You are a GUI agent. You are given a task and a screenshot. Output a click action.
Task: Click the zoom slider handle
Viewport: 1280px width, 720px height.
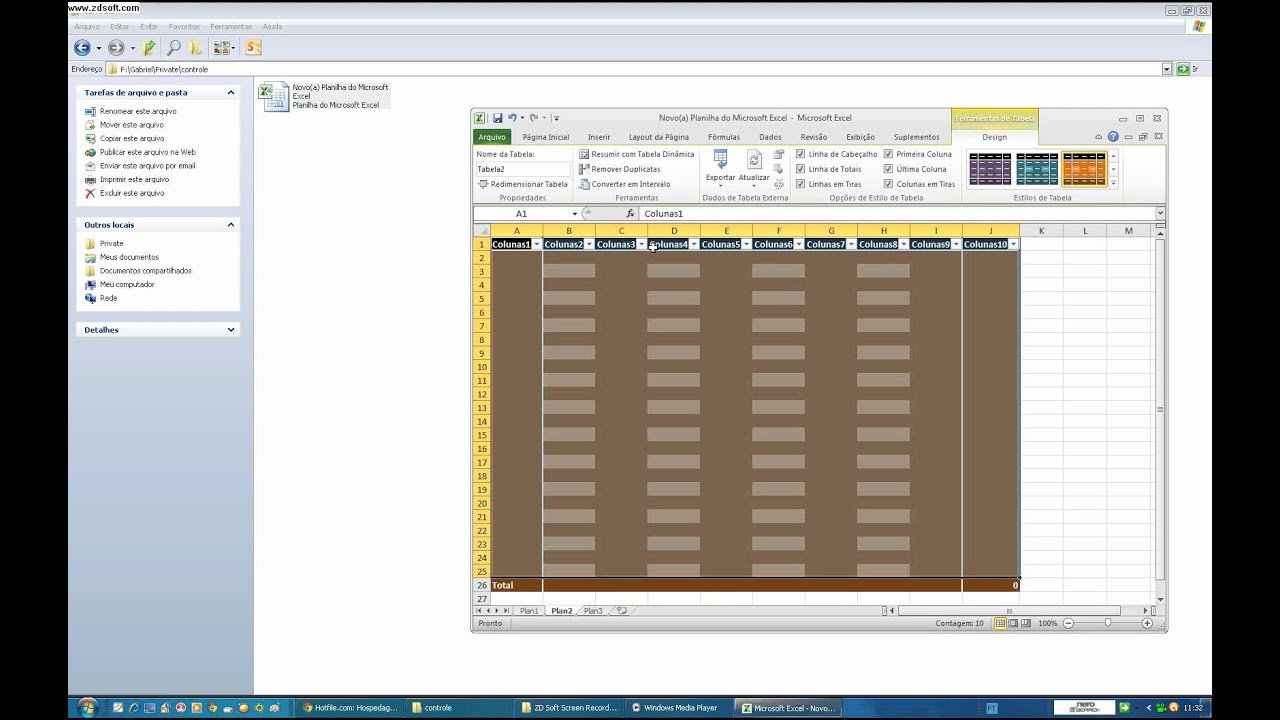1107,623
